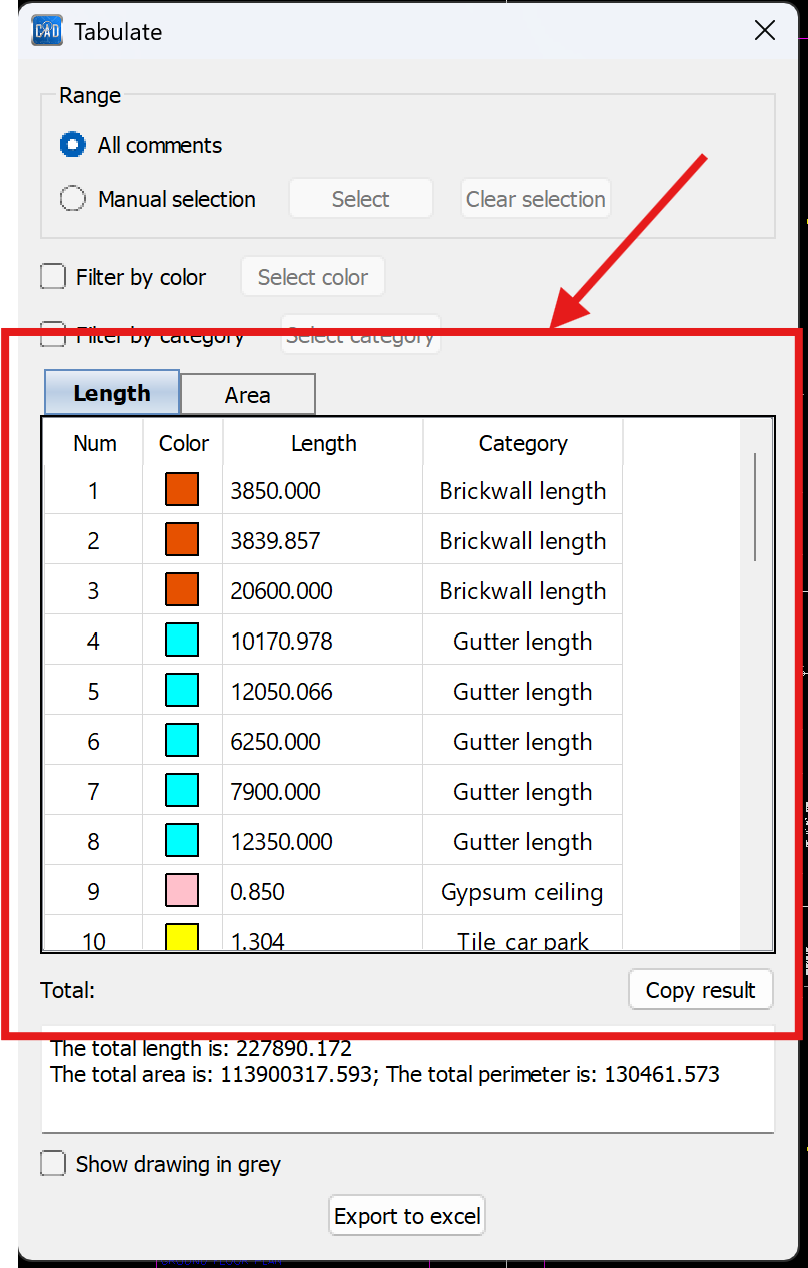
Task: Switch to the Area tab
Action: 248,394
